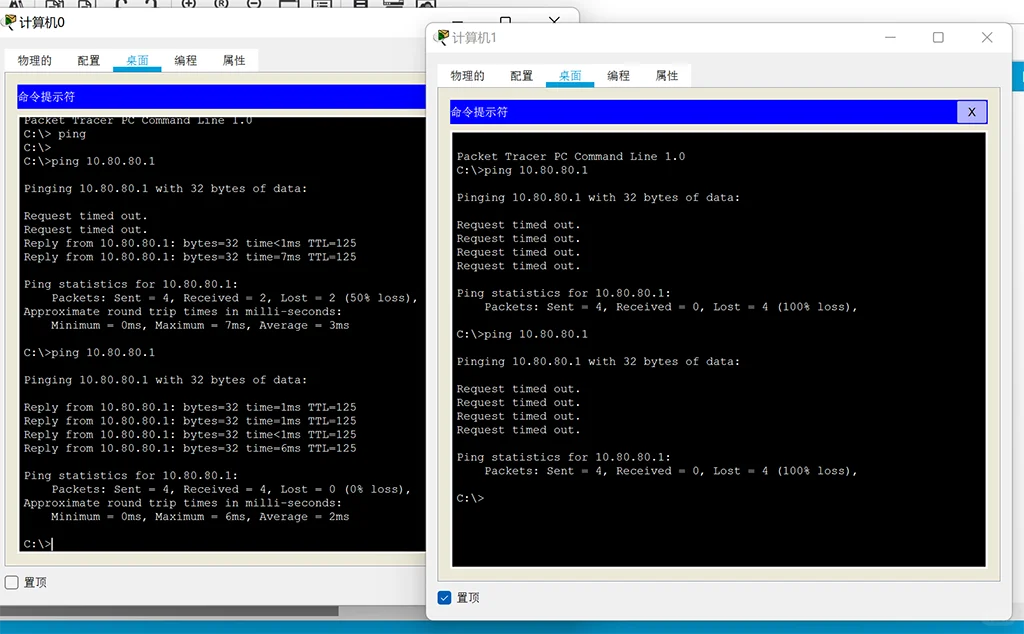
Task: Click the 命令提示符 title bar in 计算机0
Action: click(221, 97)
